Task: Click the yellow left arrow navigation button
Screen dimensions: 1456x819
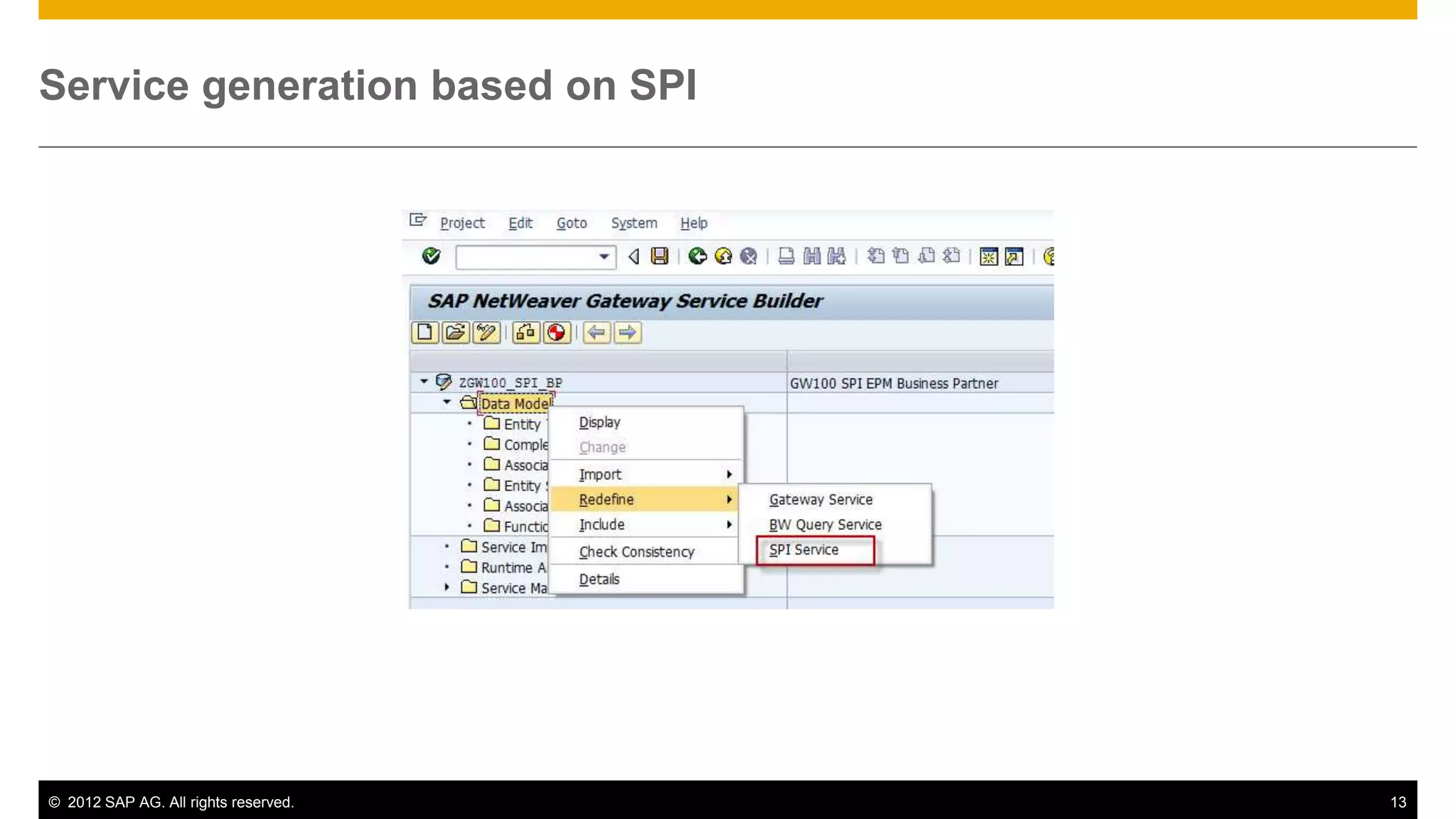Action: [x=596, y=332]
